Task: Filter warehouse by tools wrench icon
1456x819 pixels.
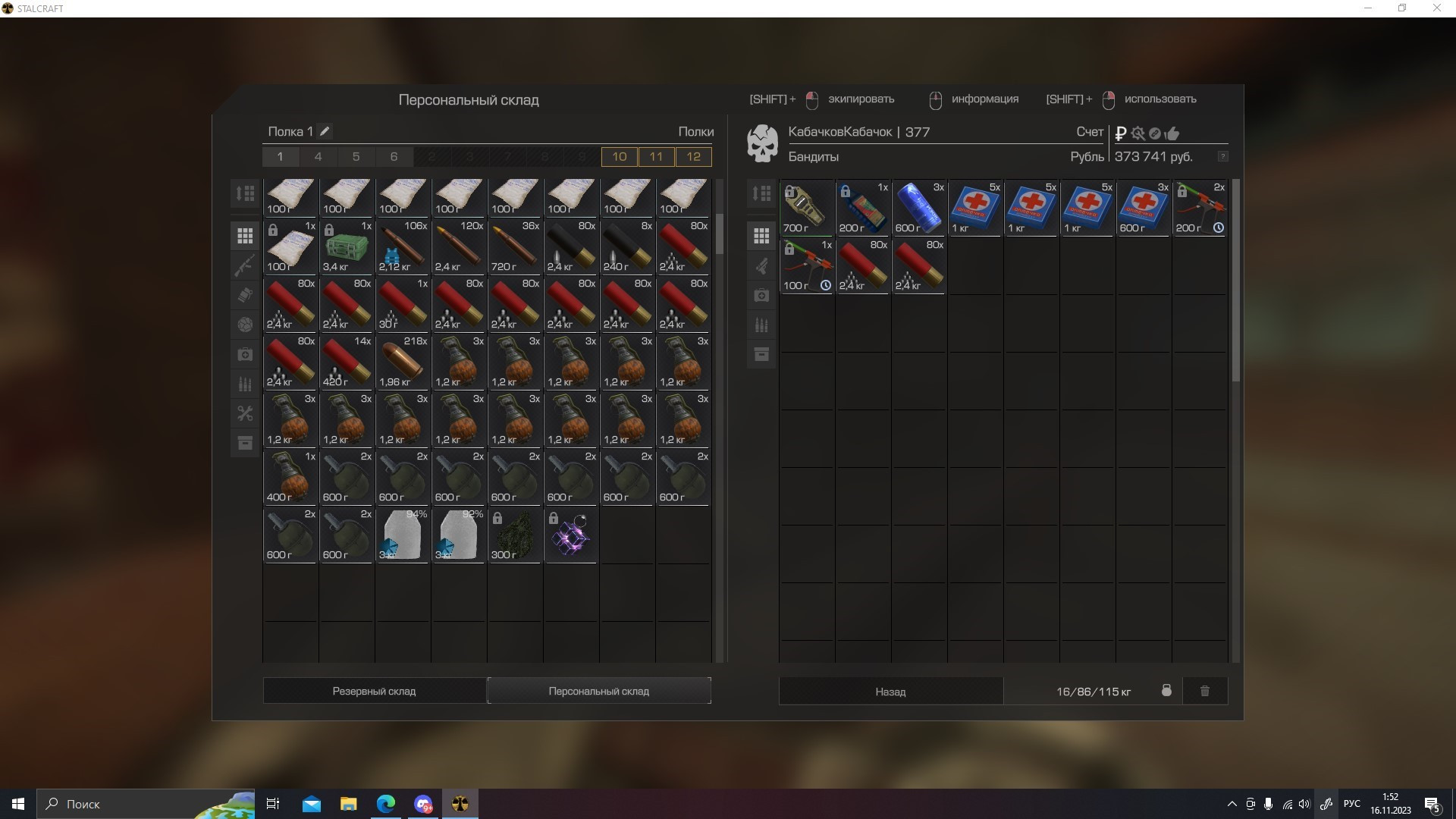Action: [245, 413]
